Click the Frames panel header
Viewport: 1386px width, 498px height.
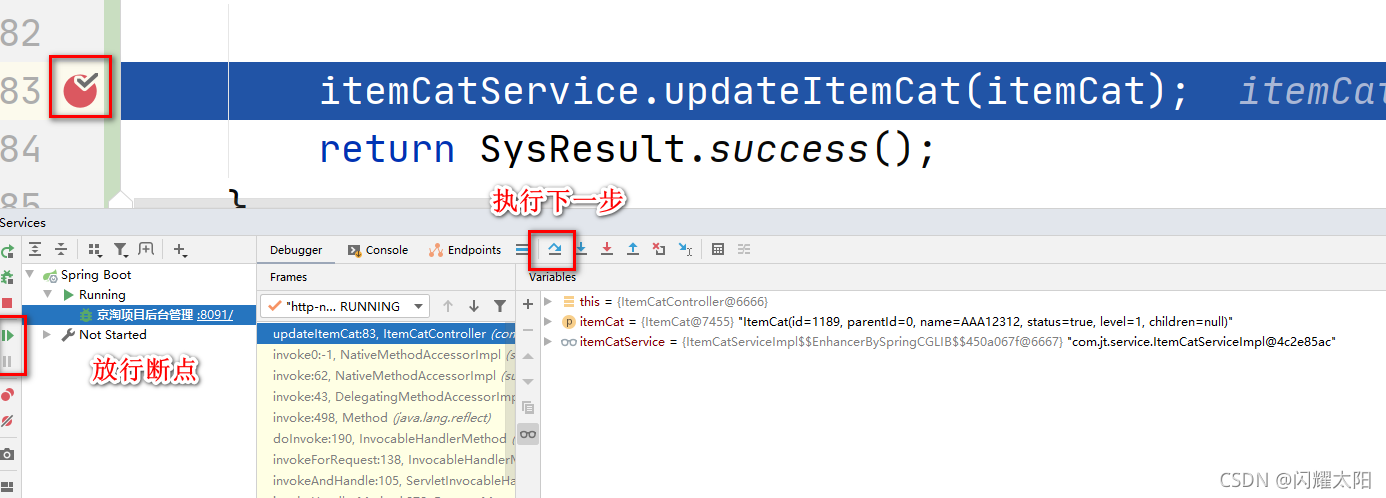click(288, 277)
